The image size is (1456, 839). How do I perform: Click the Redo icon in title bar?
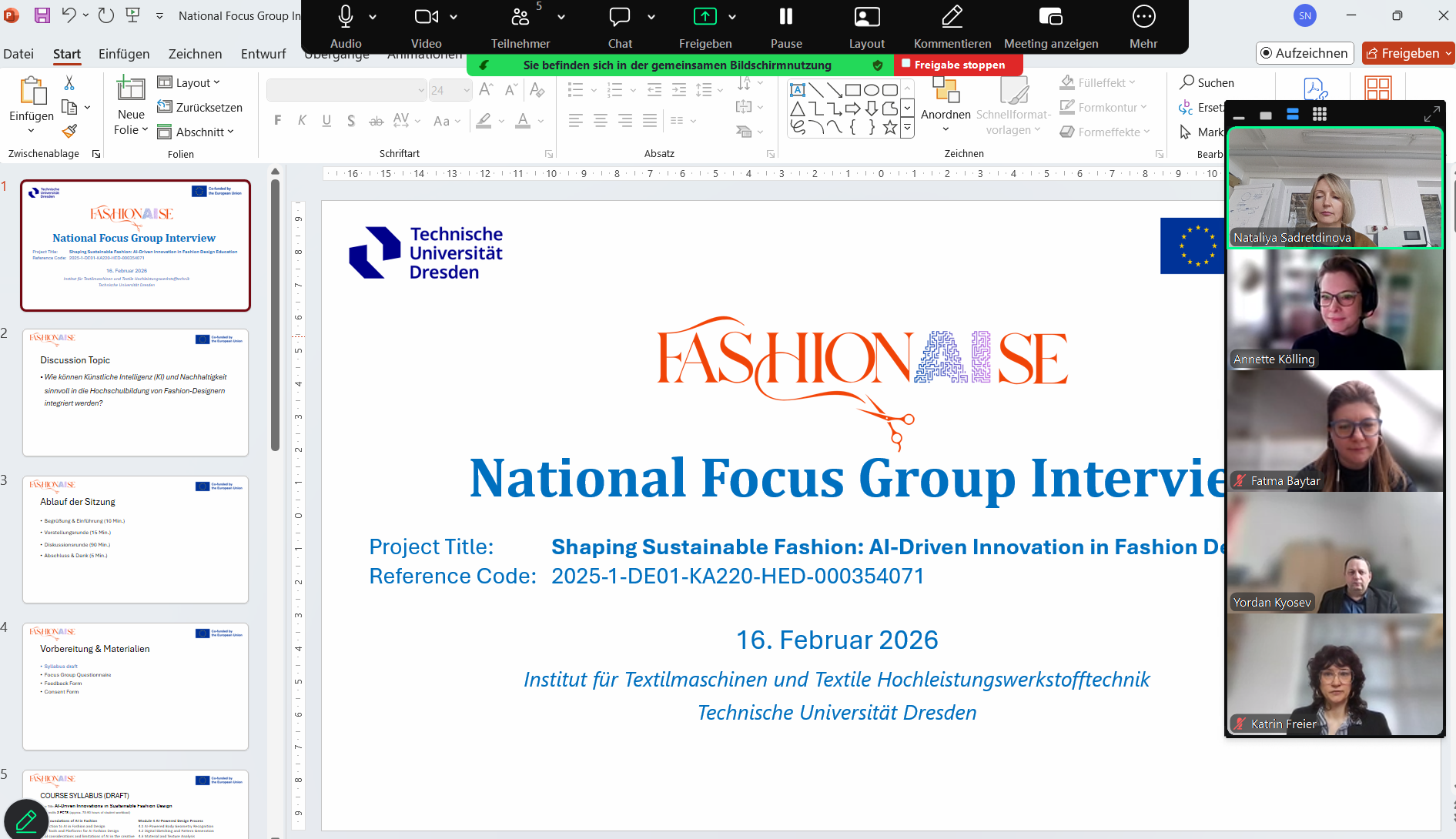(106, 15)
